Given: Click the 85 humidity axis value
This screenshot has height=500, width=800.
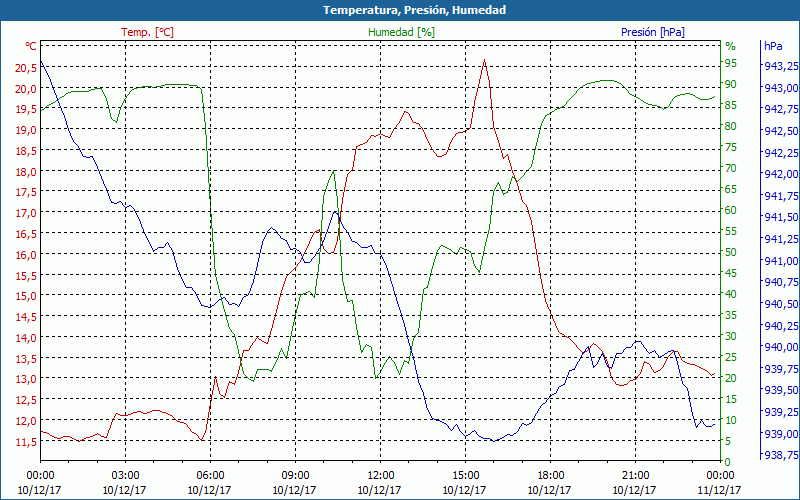Looking at the screenshot, I should pos(731,105).
